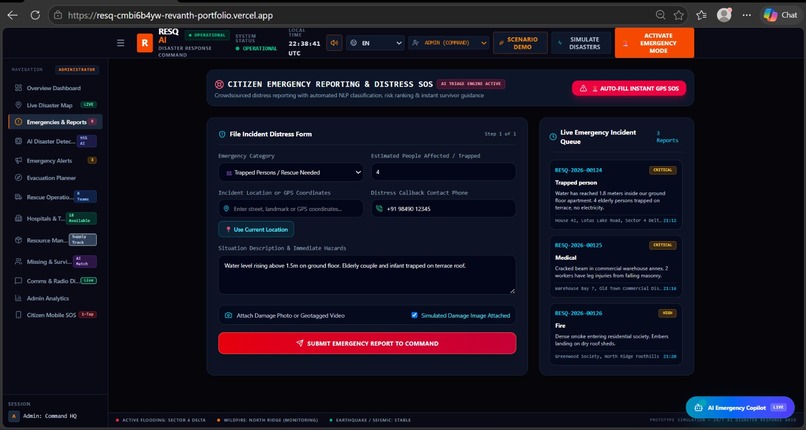Click the Overview Dashboard grid icon

(x=19, y=88)
